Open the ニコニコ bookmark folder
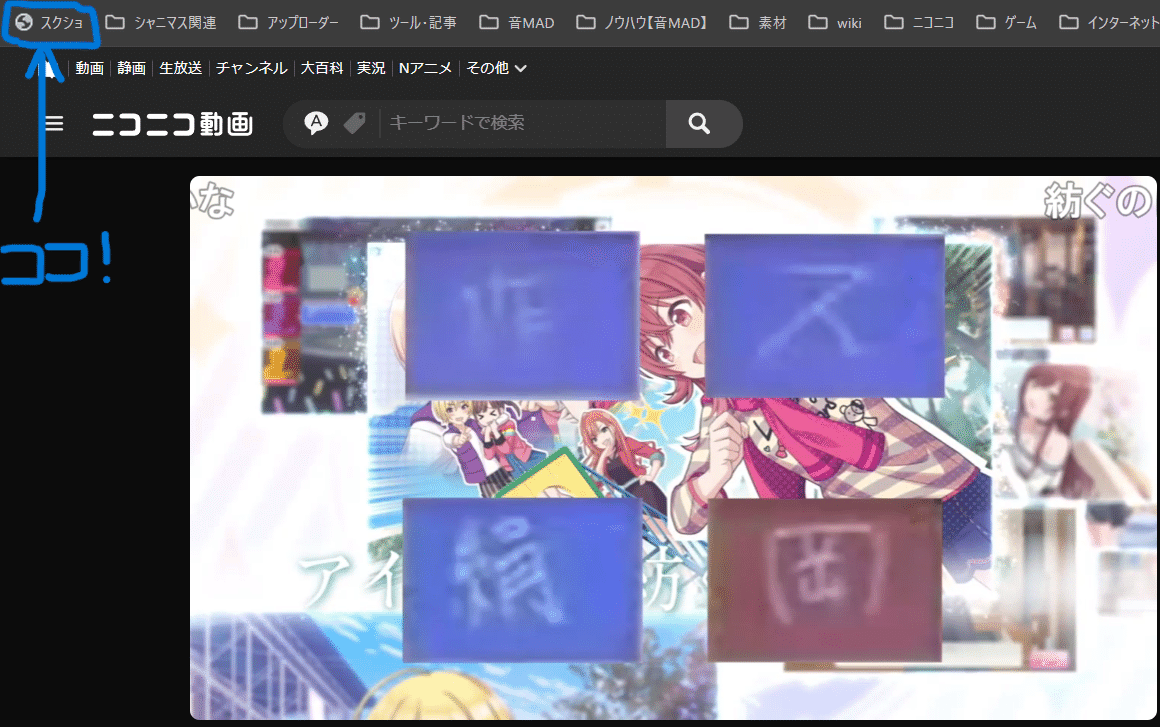The width and height of the screenshot is (1160, 727). click(919, 23)
